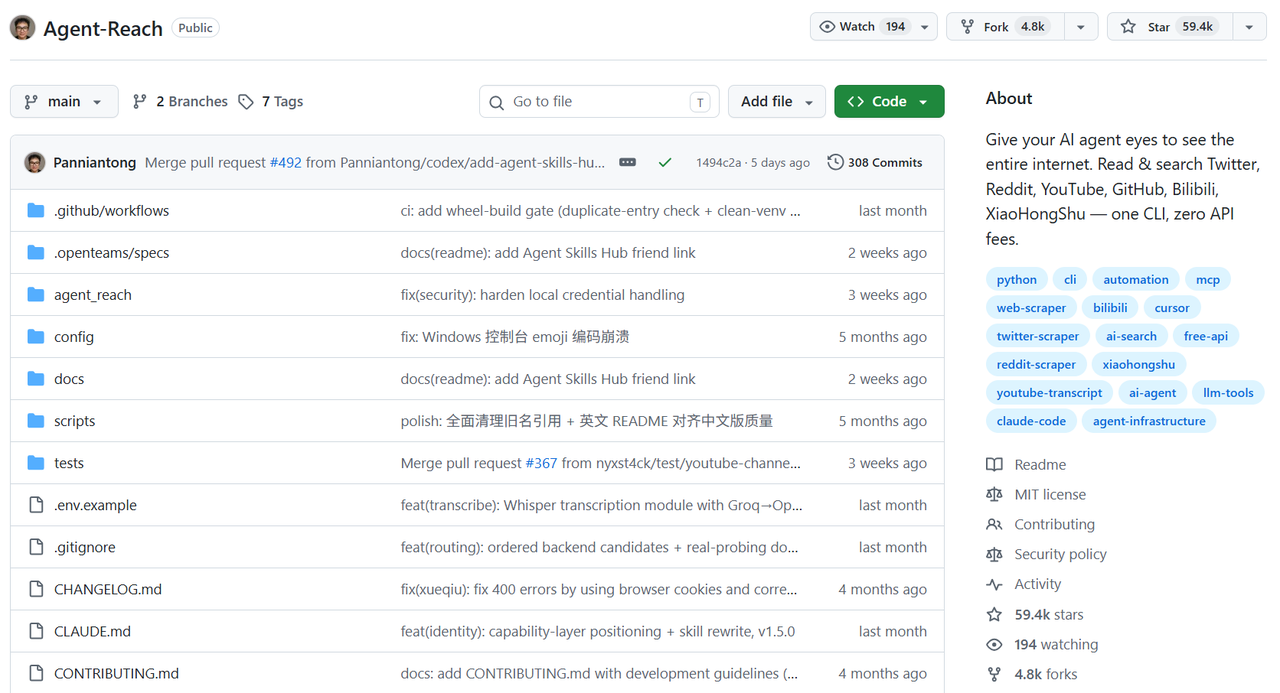Click the fork icon beside 4.8k forks

coord(994,674)
